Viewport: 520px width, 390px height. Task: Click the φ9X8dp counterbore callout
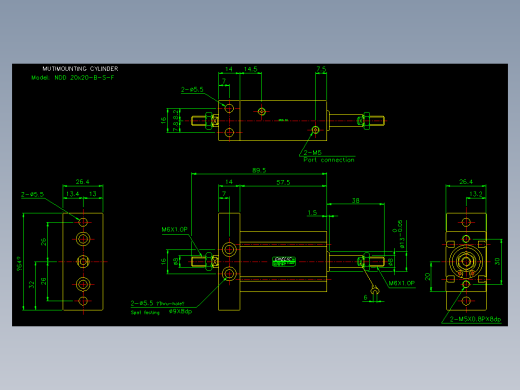tap(180, 311)
